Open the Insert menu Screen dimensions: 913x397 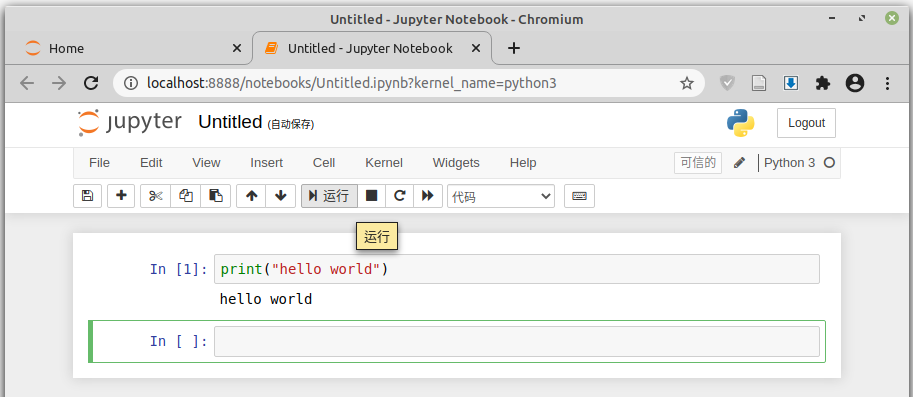[x=267, y=163]
